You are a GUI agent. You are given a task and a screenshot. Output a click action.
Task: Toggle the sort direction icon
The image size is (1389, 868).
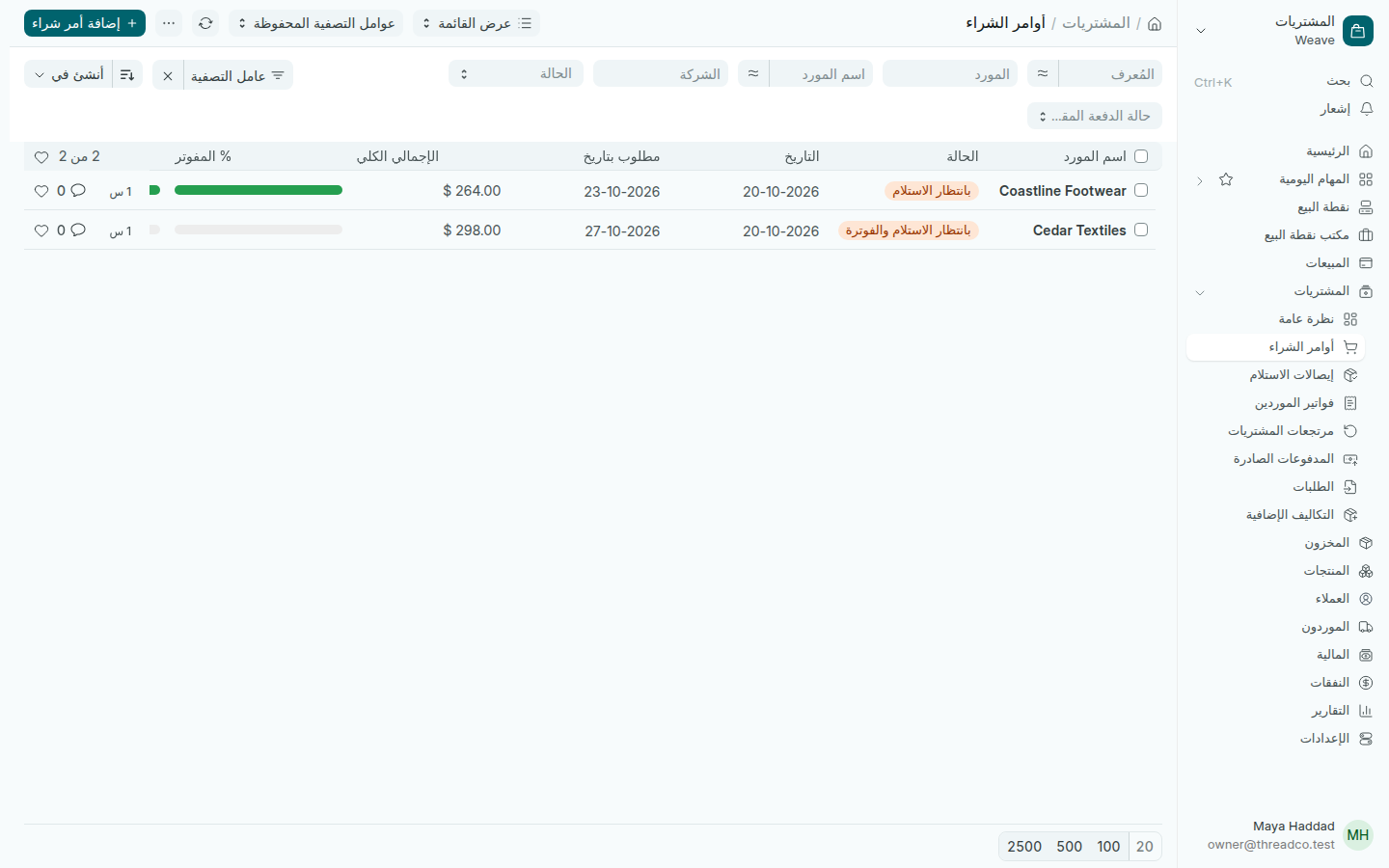click(x=127, y=75)
